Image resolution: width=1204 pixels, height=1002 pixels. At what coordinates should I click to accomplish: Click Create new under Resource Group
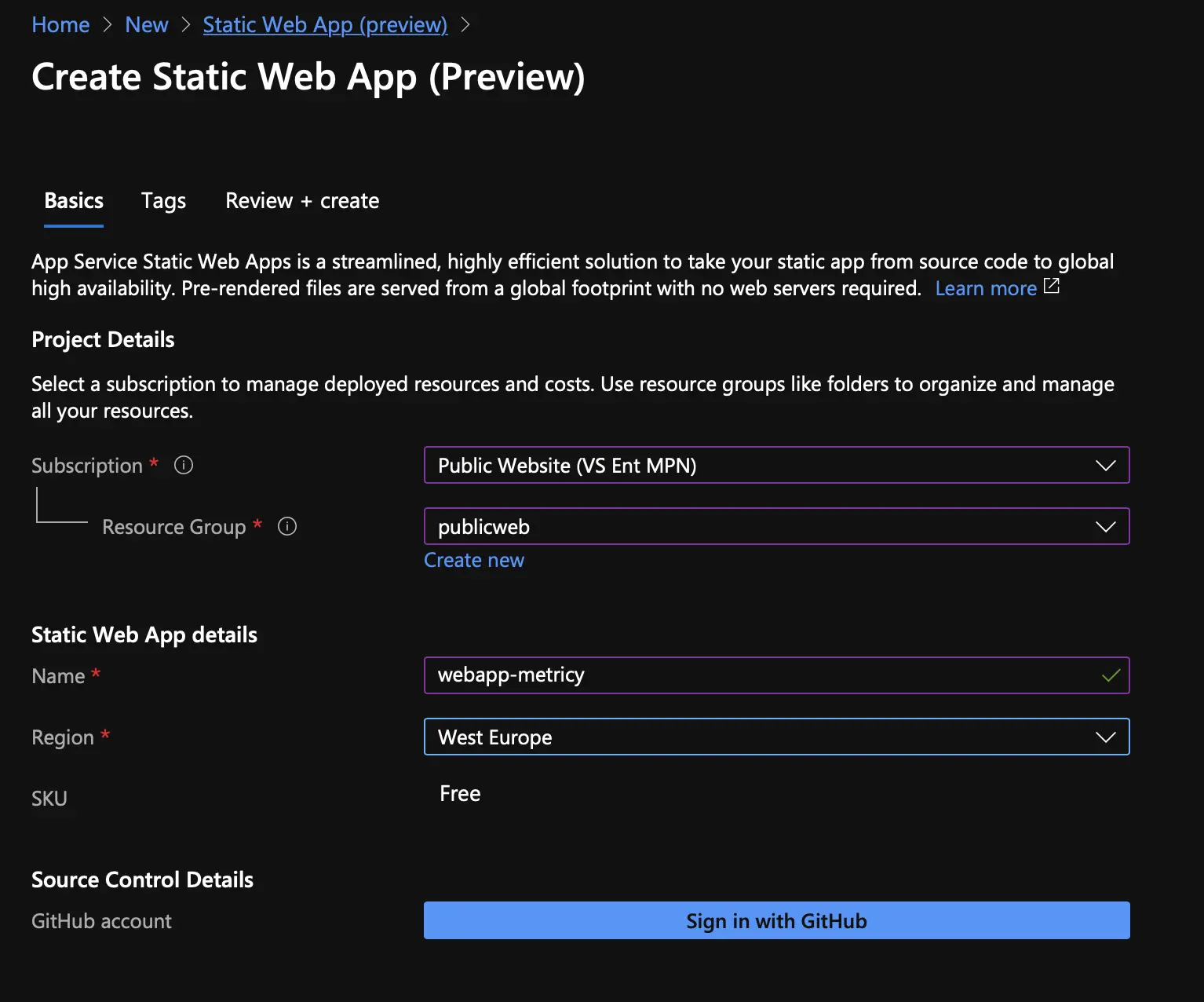(473, 560)
